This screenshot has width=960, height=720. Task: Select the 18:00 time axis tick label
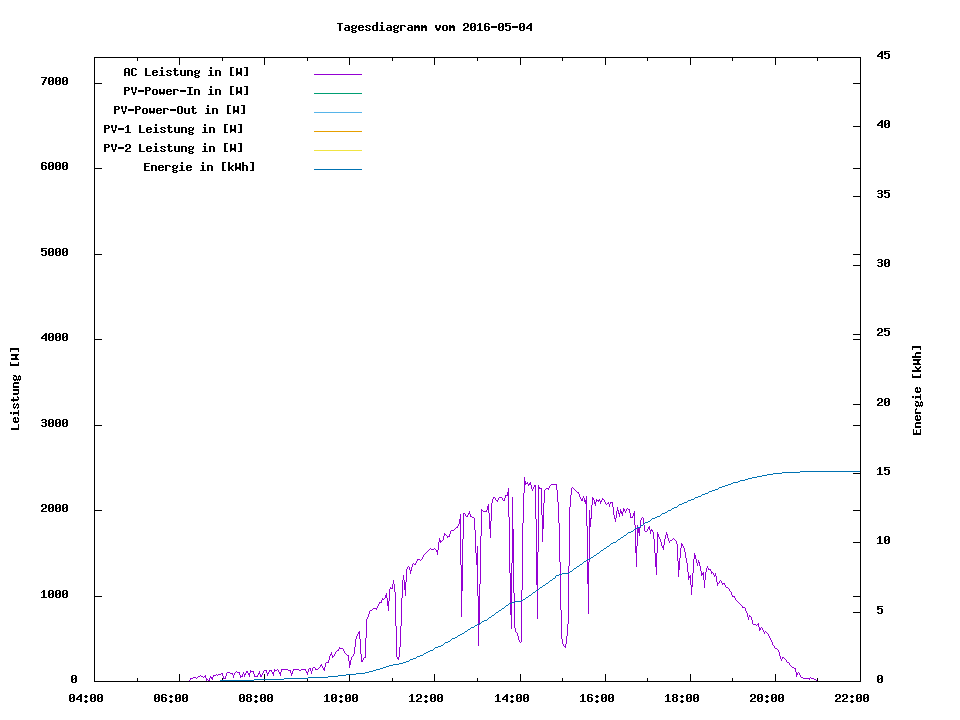tap(682, 698)
